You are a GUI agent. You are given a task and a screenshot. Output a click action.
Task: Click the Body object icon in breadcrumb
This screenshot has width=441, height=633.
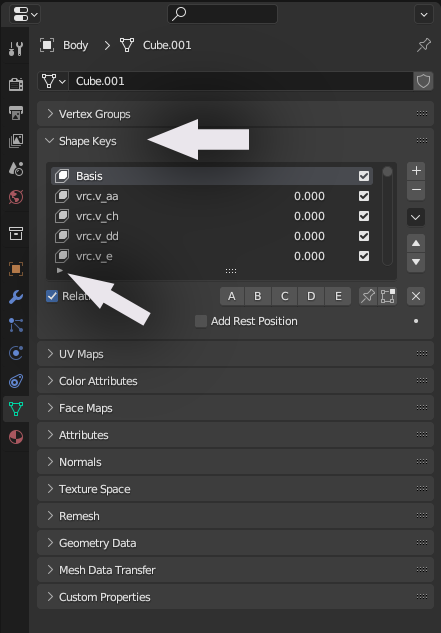[x=47, y=45]
